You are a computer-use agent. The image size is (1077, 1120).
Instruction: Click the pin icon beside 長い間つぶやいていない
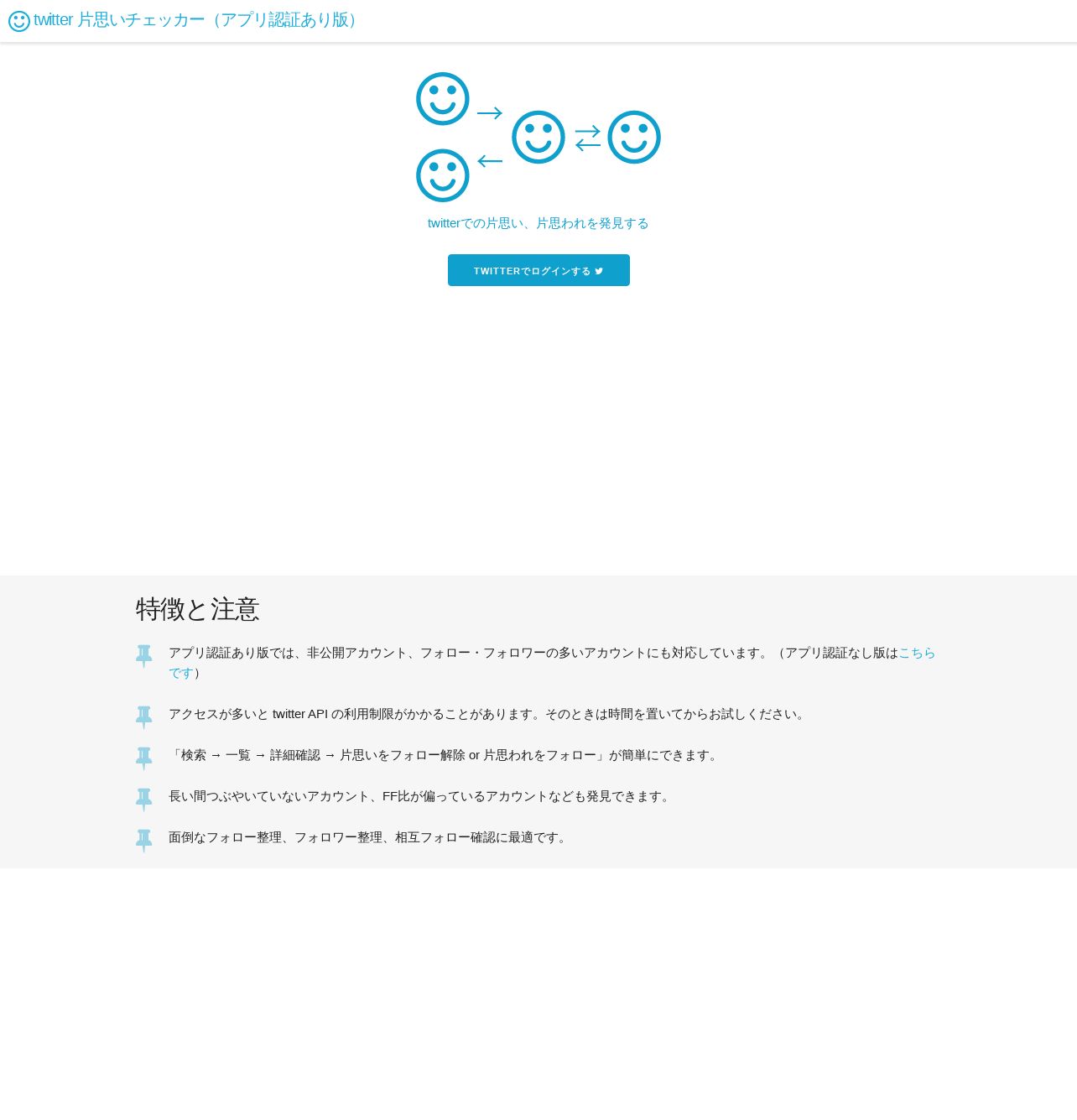[144, 800]
